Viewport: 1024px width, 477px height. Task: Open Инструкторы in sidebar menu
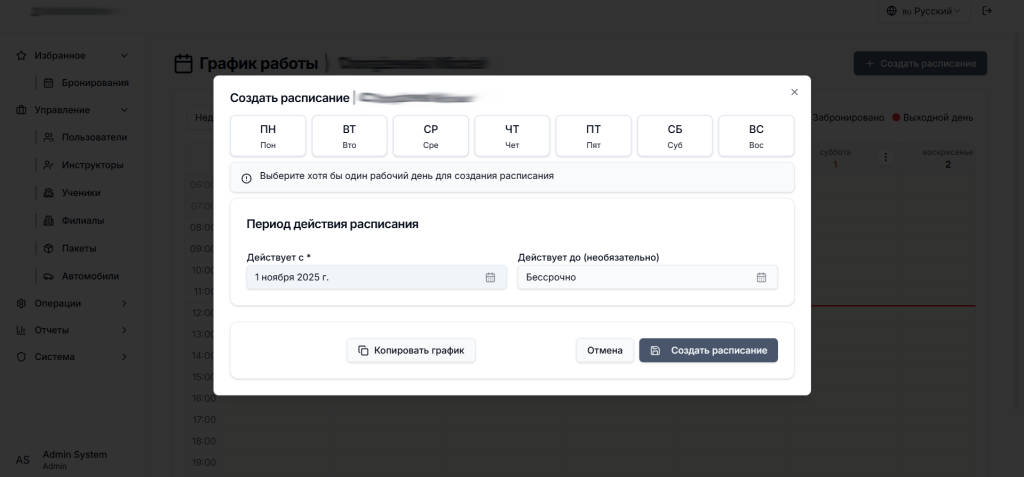92,165
